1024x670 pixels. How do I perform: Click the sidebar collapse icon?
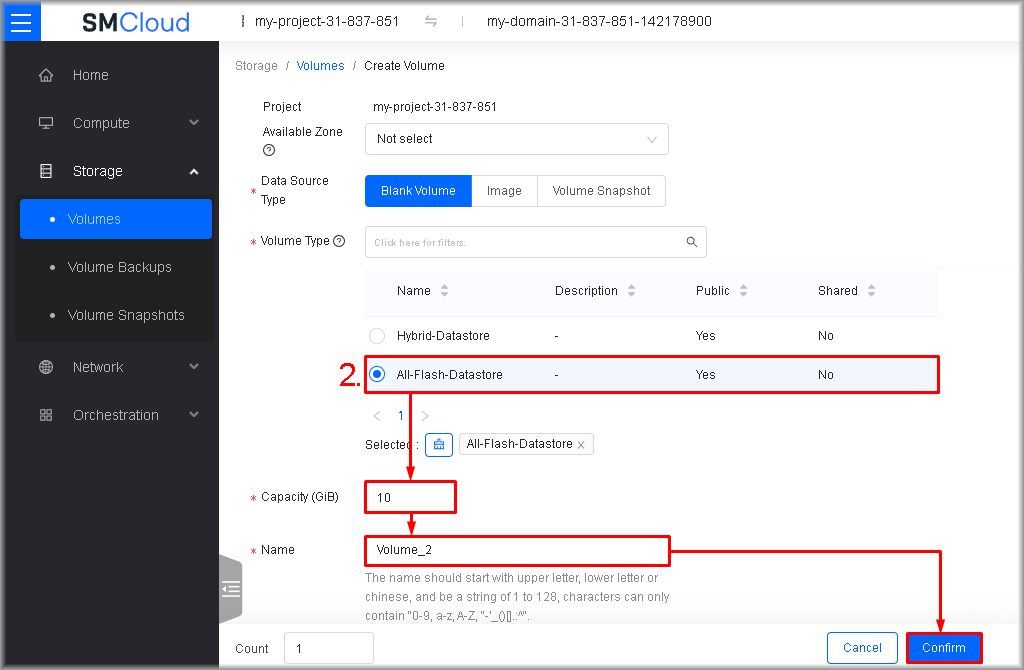click(x=231, y=589)
